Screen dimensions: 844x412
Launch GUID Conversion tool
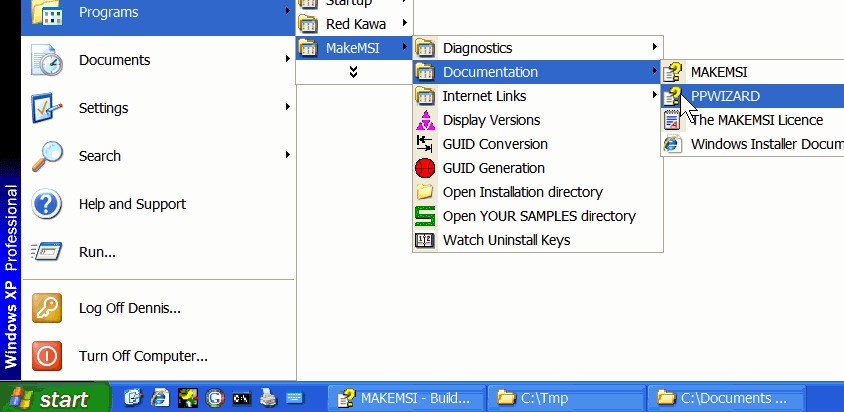495,144
